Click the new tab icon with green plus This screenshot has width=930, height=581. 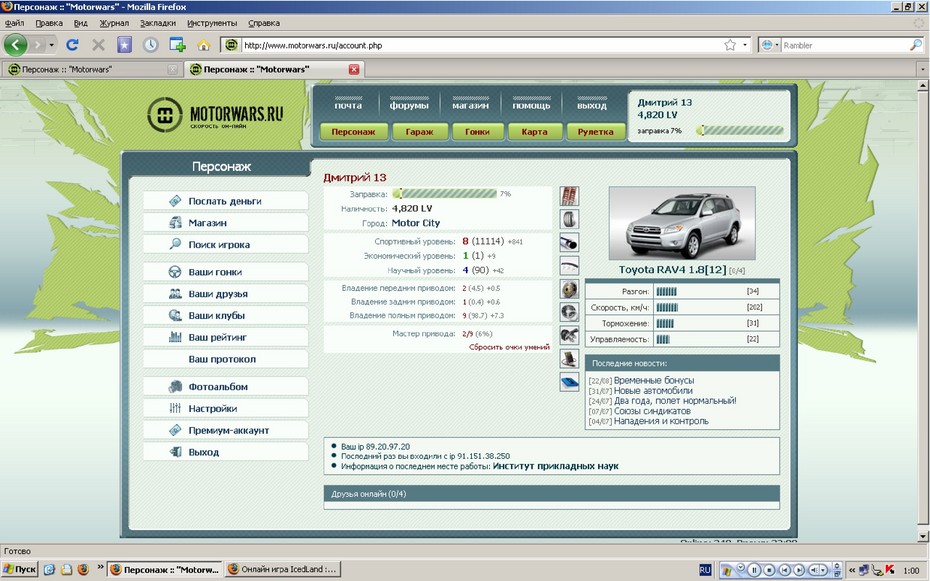[177, 44]
